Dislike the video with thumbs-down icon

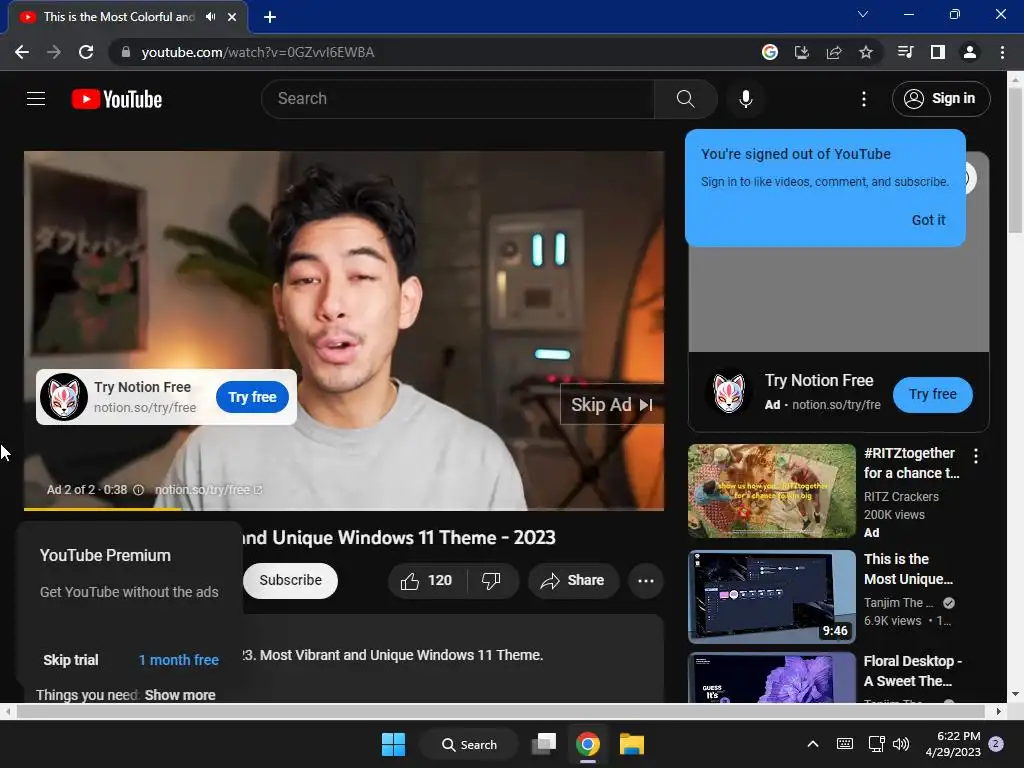pos(491,581)
